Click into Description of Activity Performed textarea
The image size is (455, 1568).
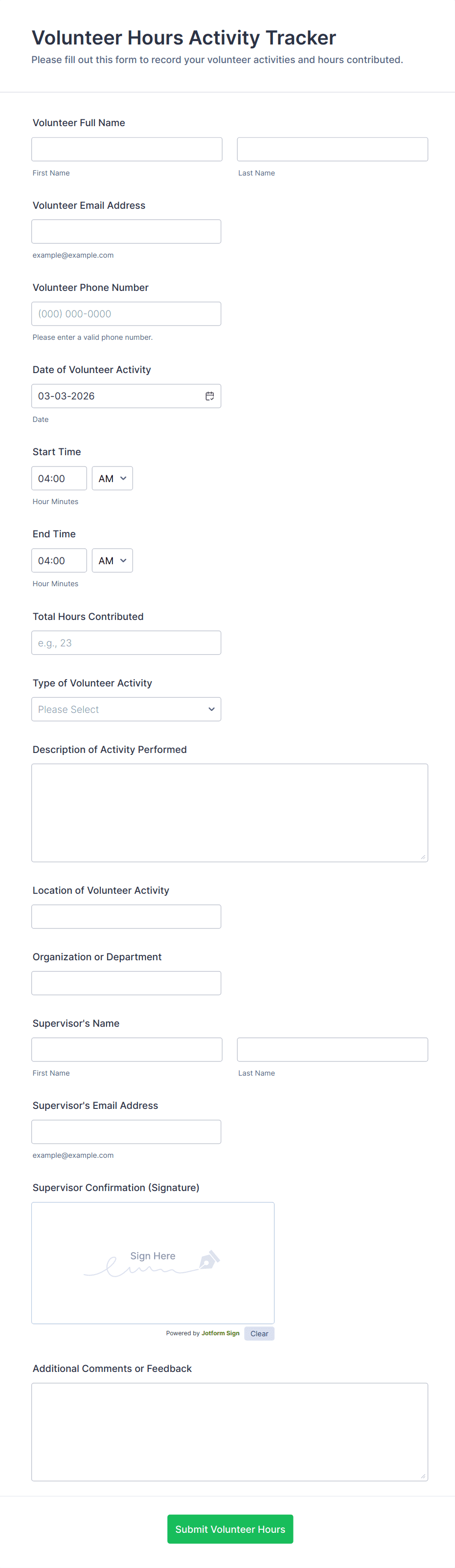pos(229,813)
